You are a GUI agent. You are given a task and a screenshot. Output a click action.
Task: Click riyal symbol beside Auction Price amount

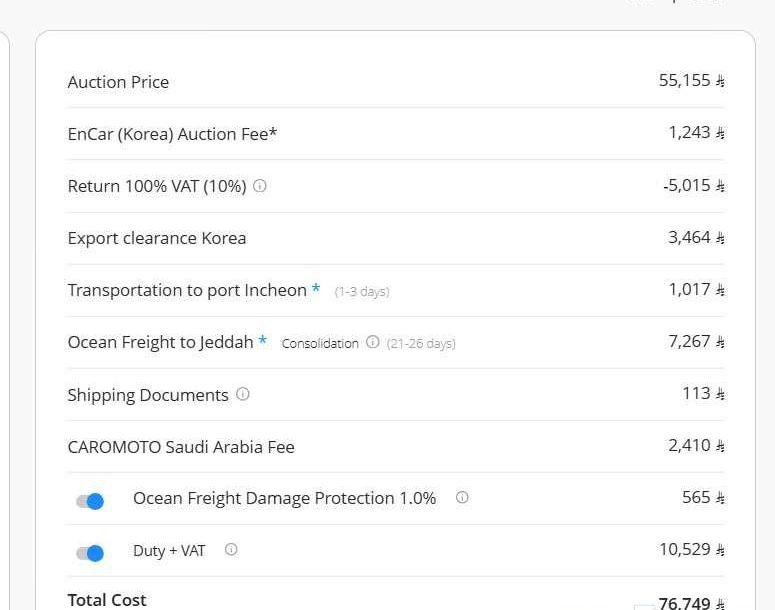(720, 81)
